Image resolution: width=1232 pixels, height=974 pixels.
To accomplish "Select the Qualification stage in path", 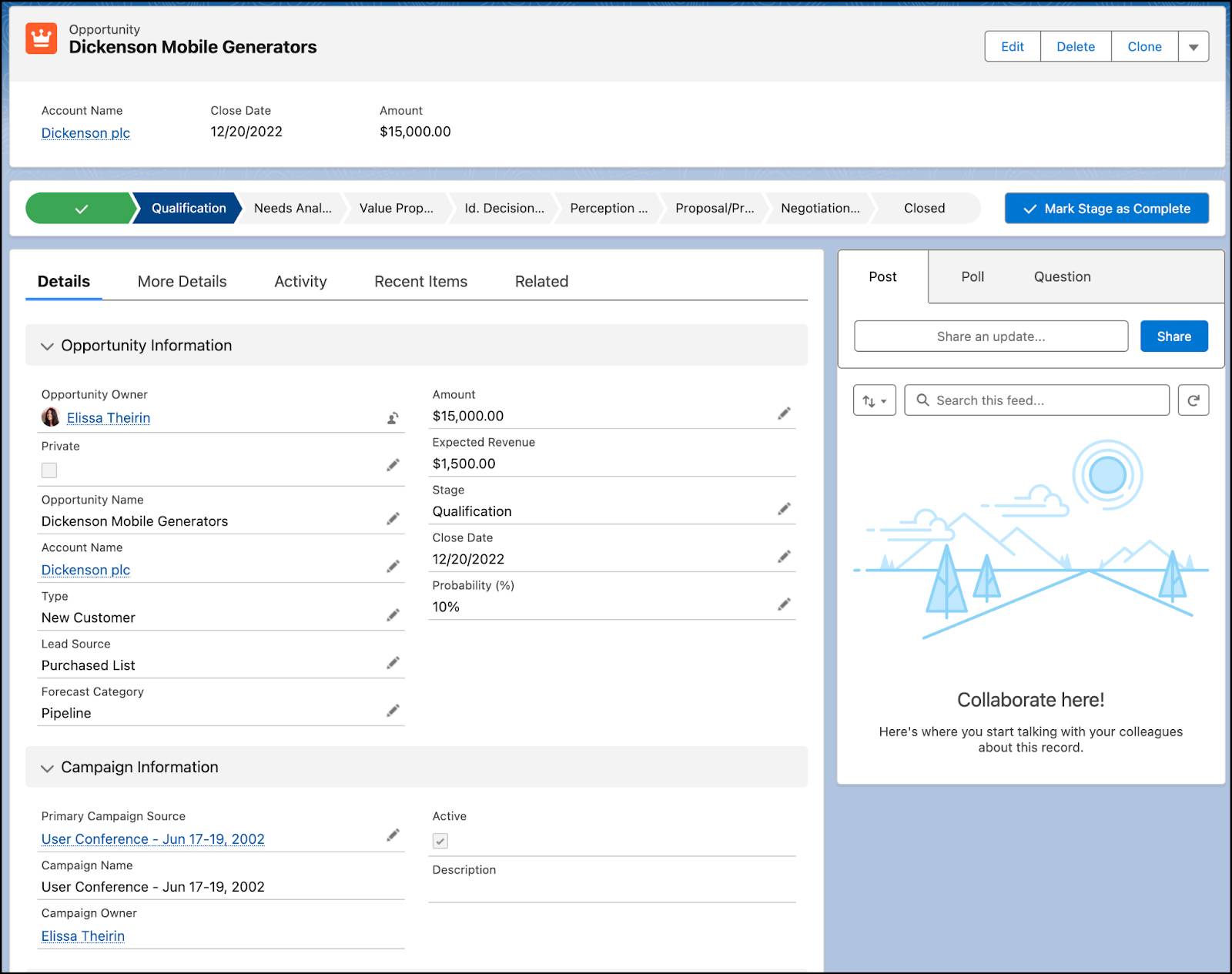I will [x=188, y=208].
